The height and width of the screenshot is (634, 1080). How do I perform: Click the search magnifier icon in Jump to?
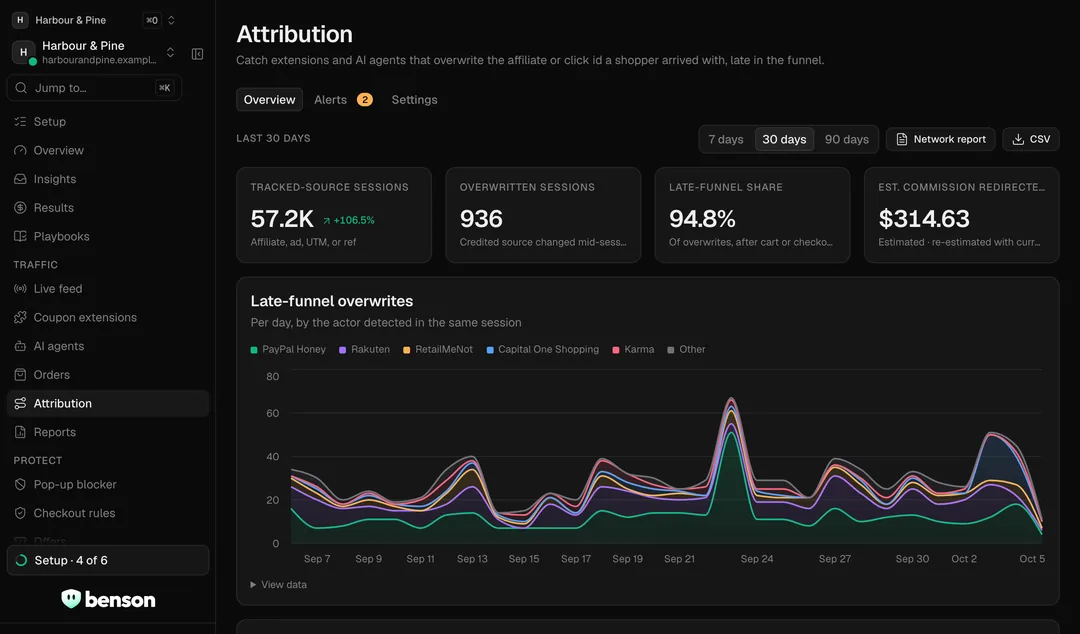click(21, 88)
